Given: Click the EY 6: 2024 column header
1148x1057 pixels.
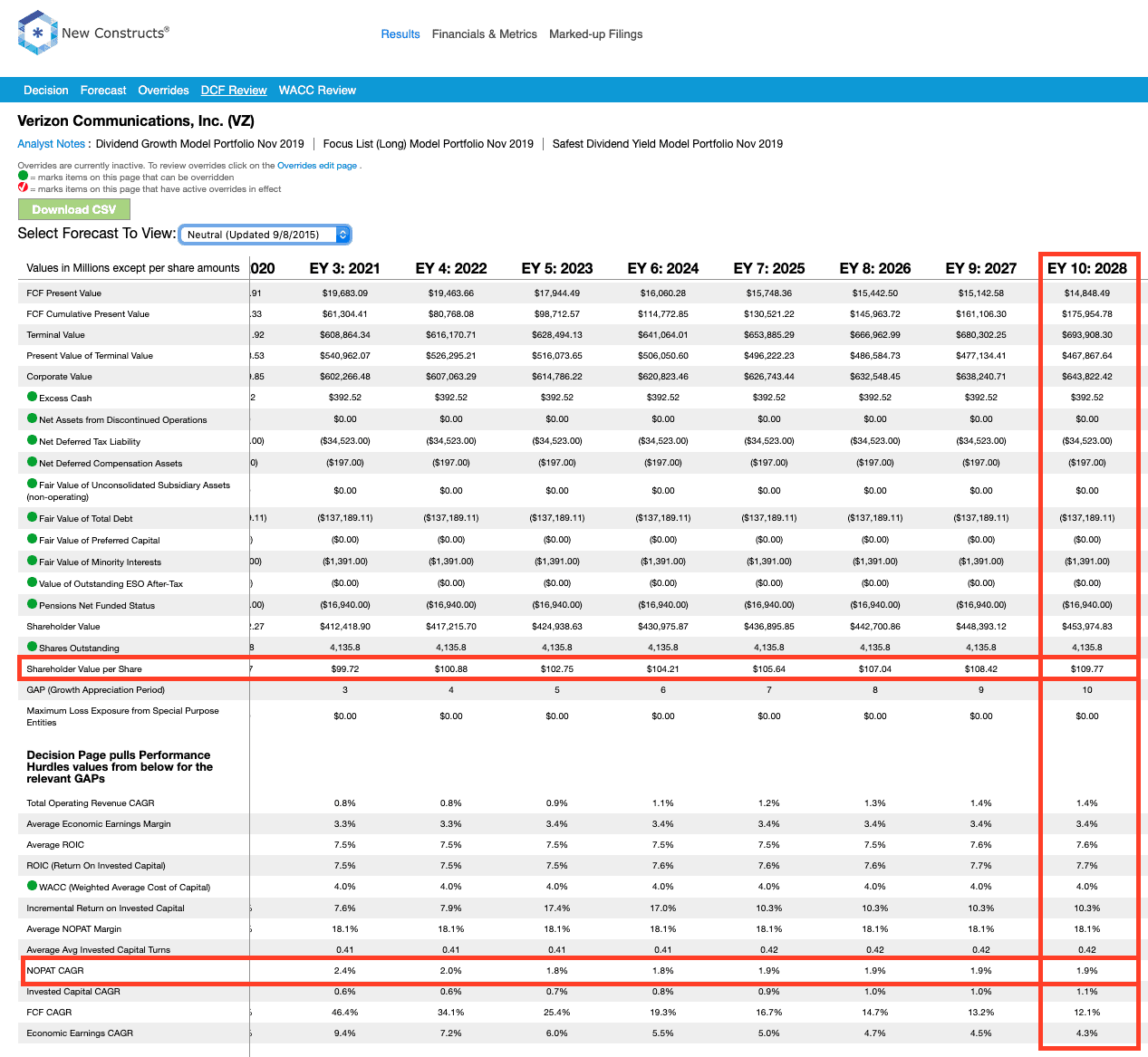Looking at the screenshot, I should 663,268.
